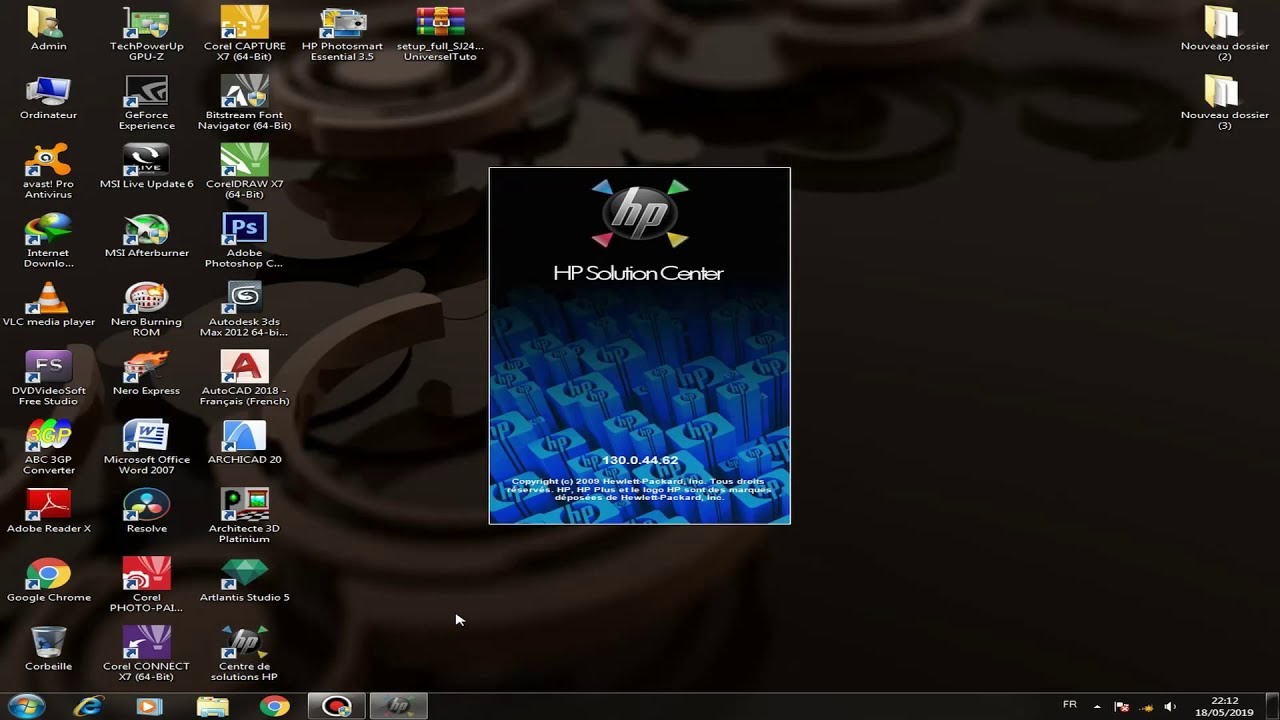Screen dimensions: 1280x720
Task: Click the HP Solution Center splash screen
Action: [639, 346]
